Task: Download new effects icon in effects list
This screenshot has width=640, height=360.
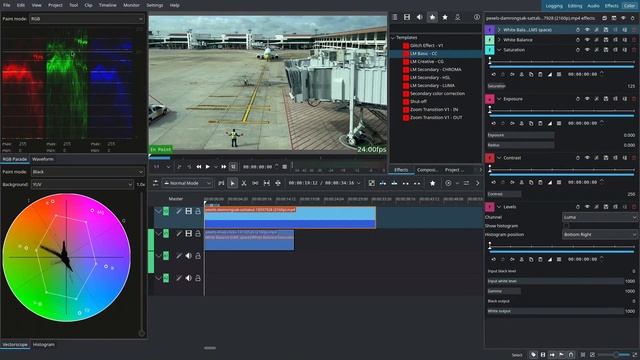Action: coord(458,17)
